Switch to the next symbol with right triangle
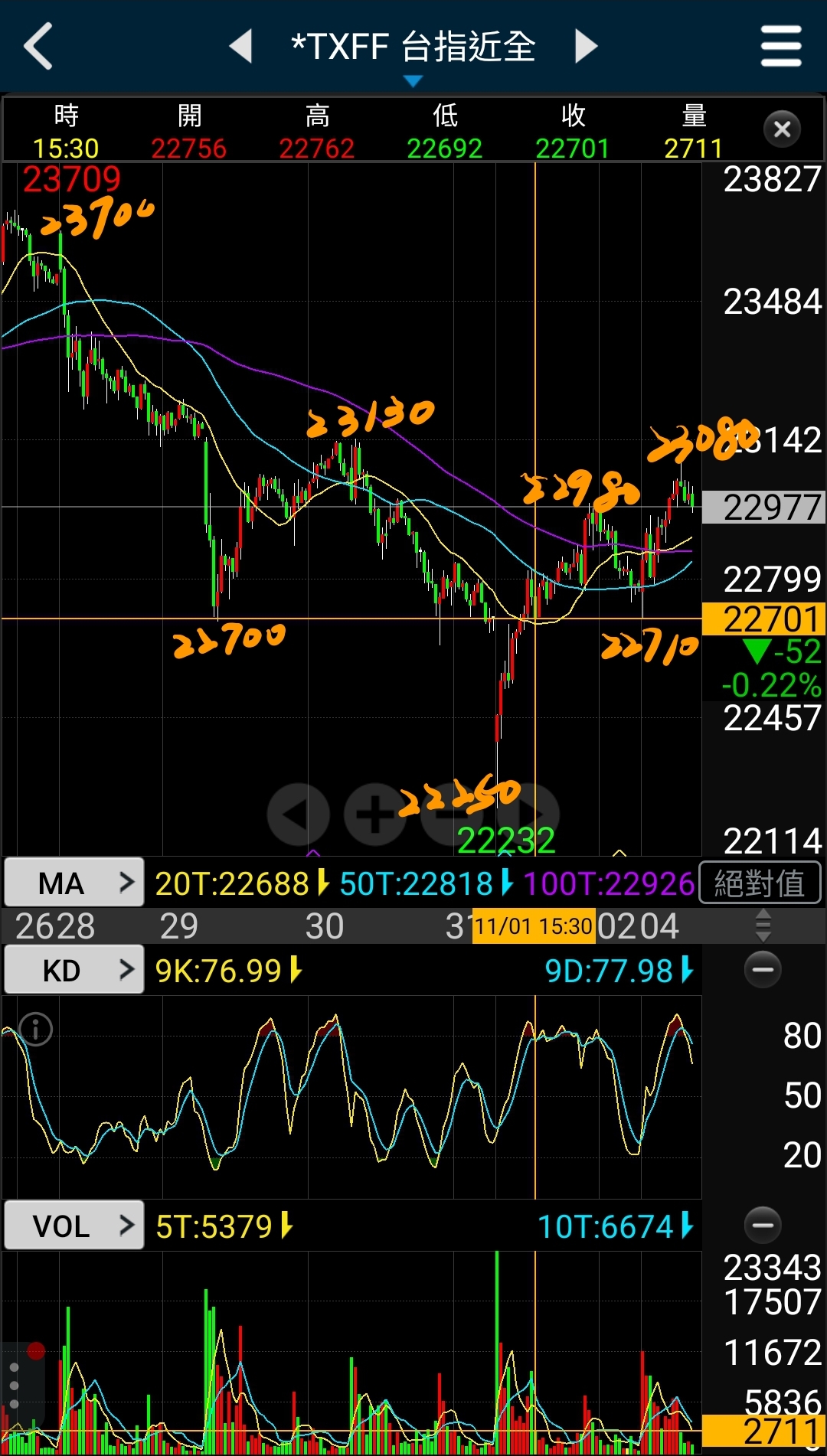The image size is (827, 1456). 586,46
